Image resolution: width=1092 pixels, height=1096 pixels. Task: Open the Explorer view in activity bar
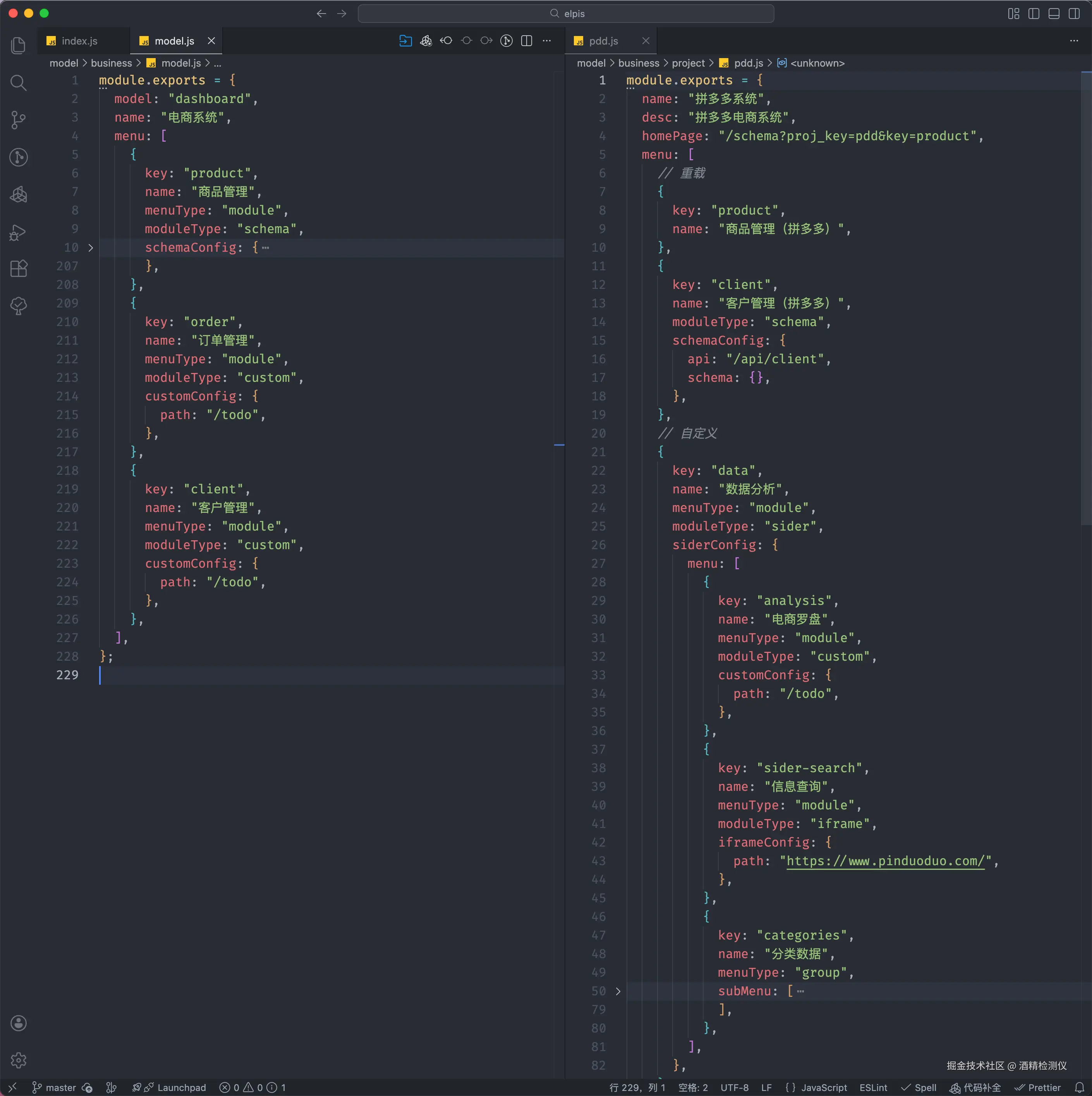coord(18,45)
